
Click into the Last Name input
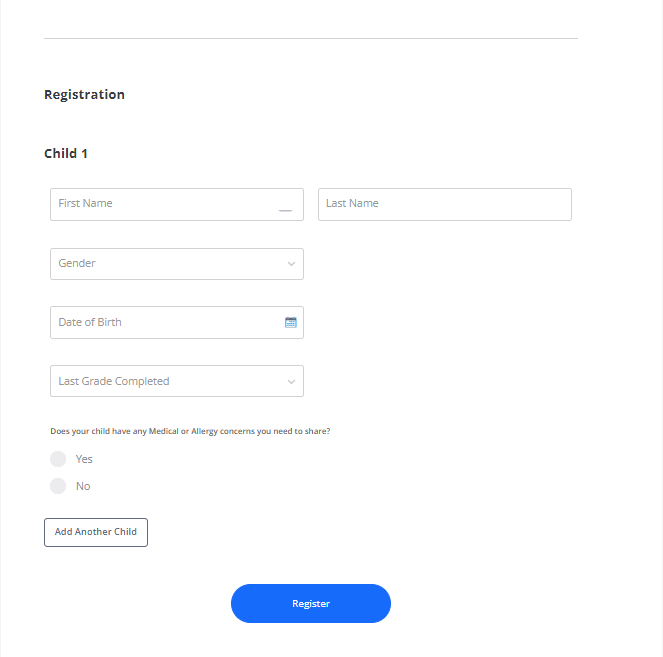[x=444, y=204]
